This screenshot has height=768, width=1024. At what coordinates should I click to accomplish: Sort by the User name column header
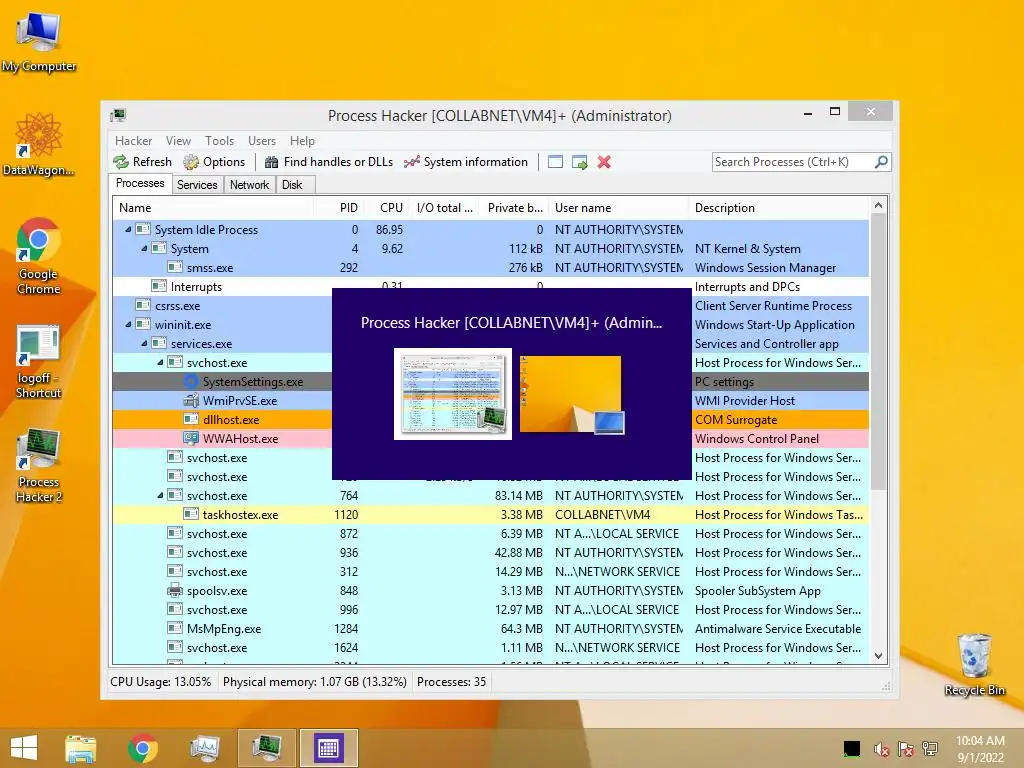tap(618, 208)
